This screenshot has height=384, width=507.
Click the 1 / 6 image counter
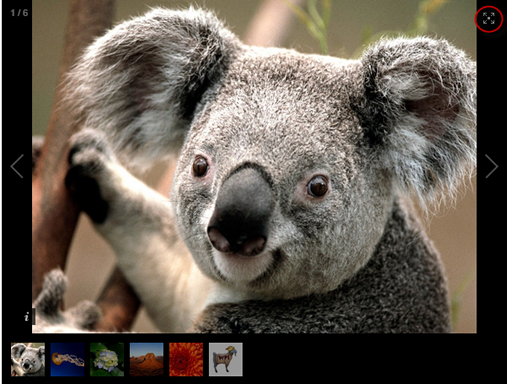point(19,13)
